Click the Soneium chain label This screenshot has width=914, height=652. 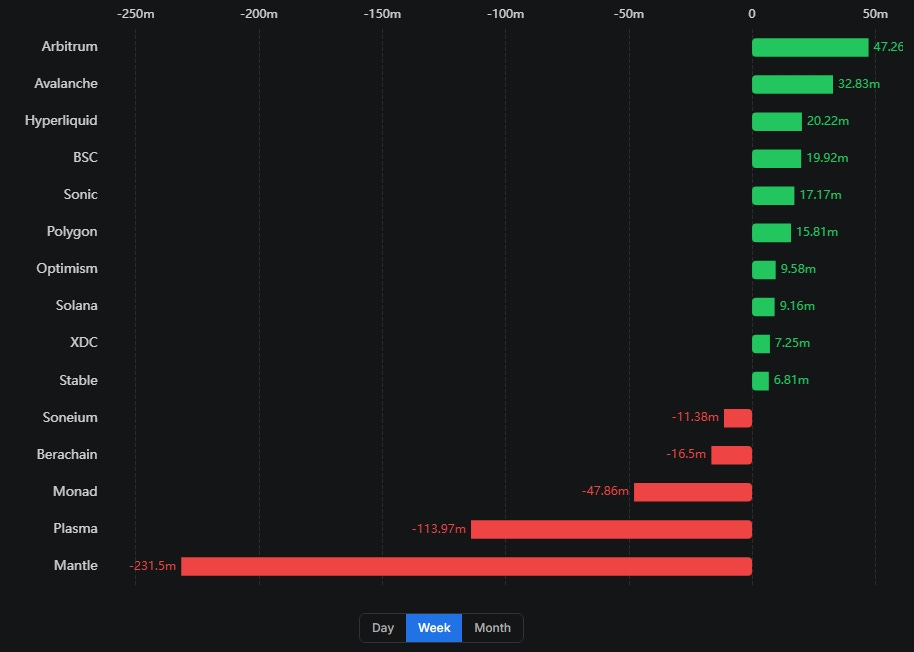pyautogui.click(x=70, y=417)
